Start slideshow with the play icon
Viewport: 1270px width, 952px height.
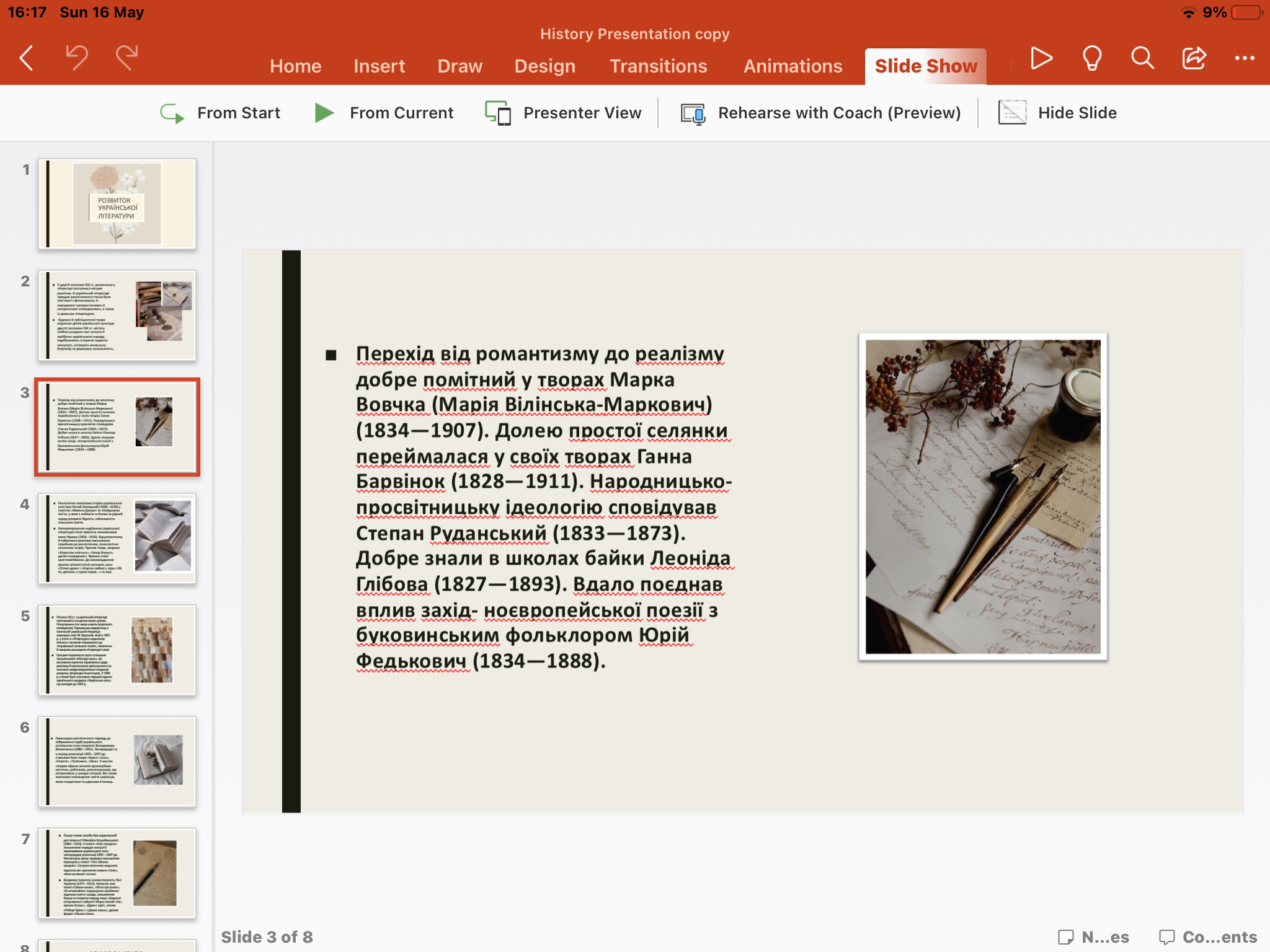1041,58
